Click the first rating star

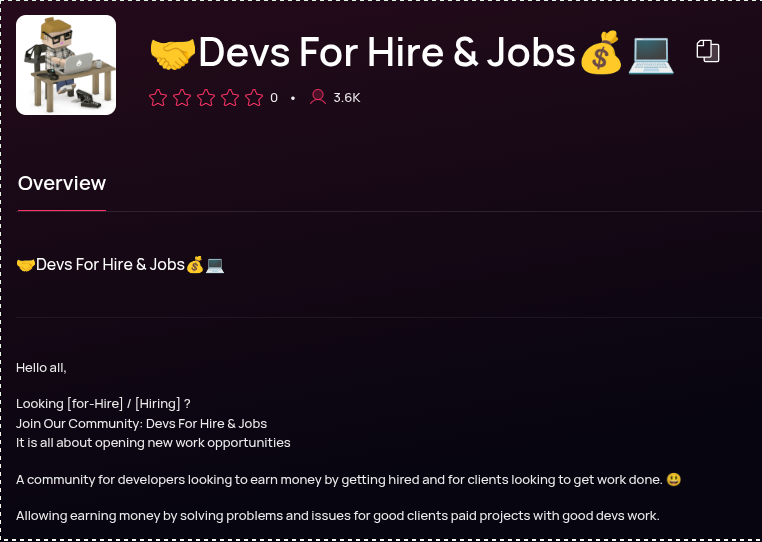158,98
